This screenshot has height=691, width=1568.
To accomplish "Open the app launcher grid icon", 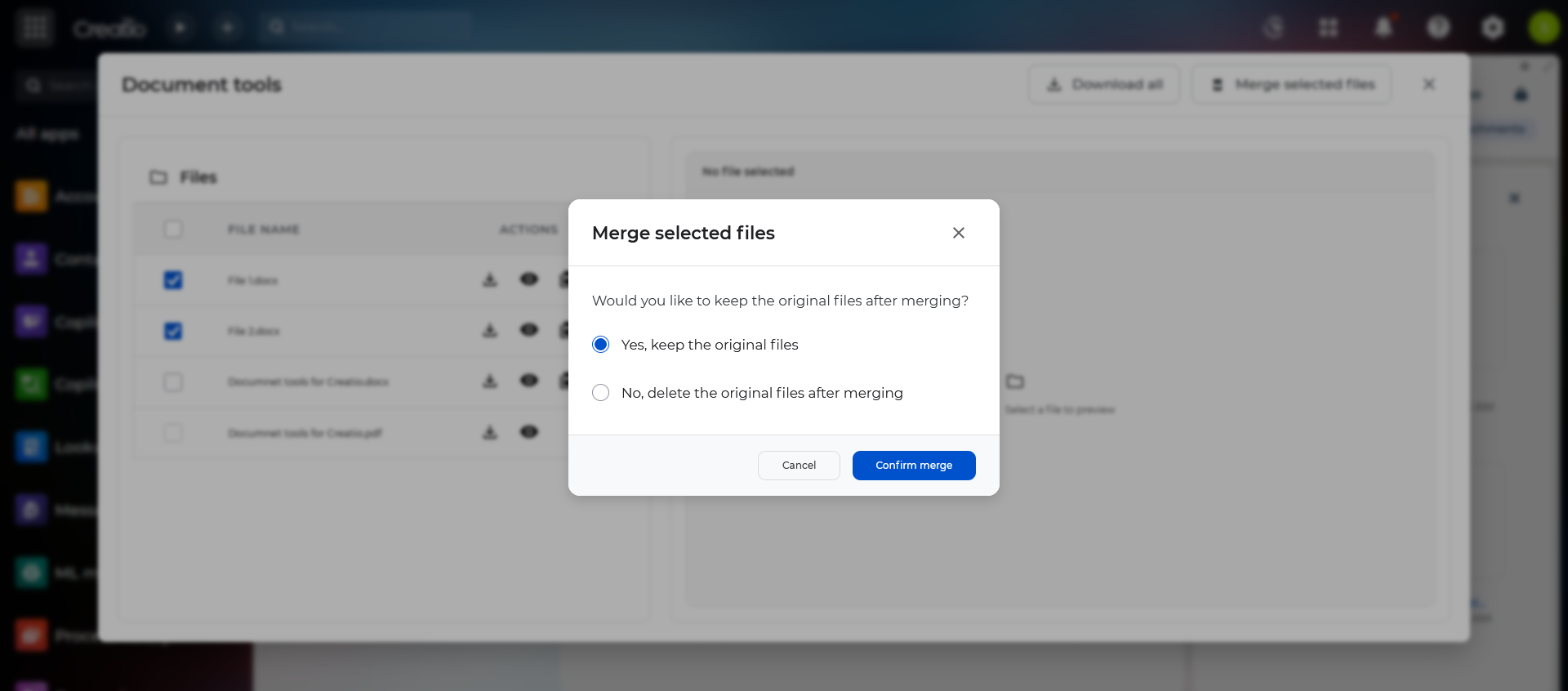I will pyautogui.click(x=35, y=28).
